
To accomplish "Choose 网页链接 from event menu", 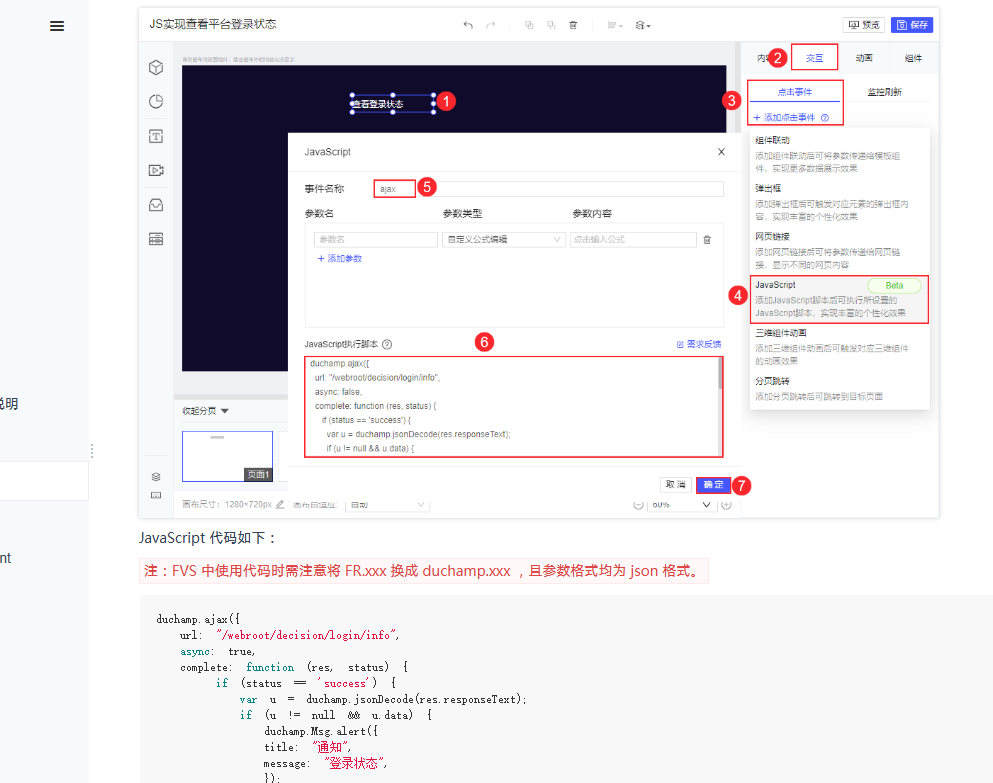I will point(840,250).
